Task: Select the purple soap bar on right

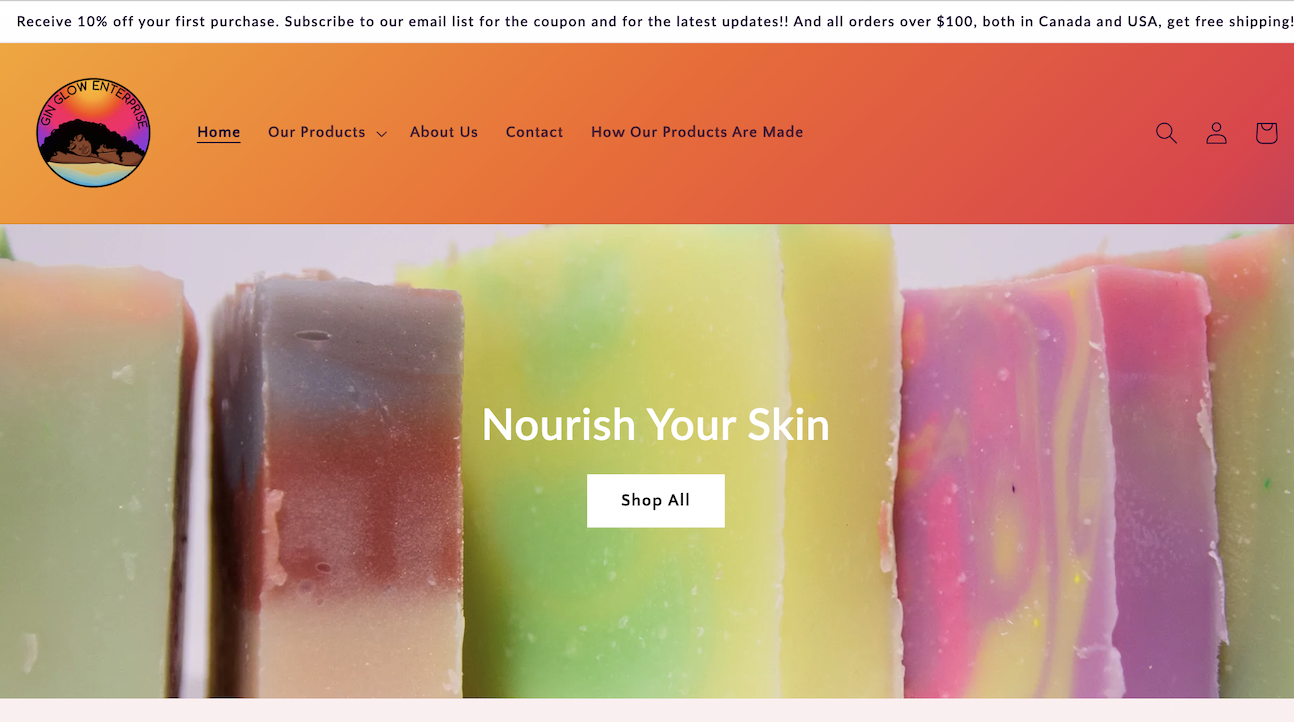Action: [1160, 480]
